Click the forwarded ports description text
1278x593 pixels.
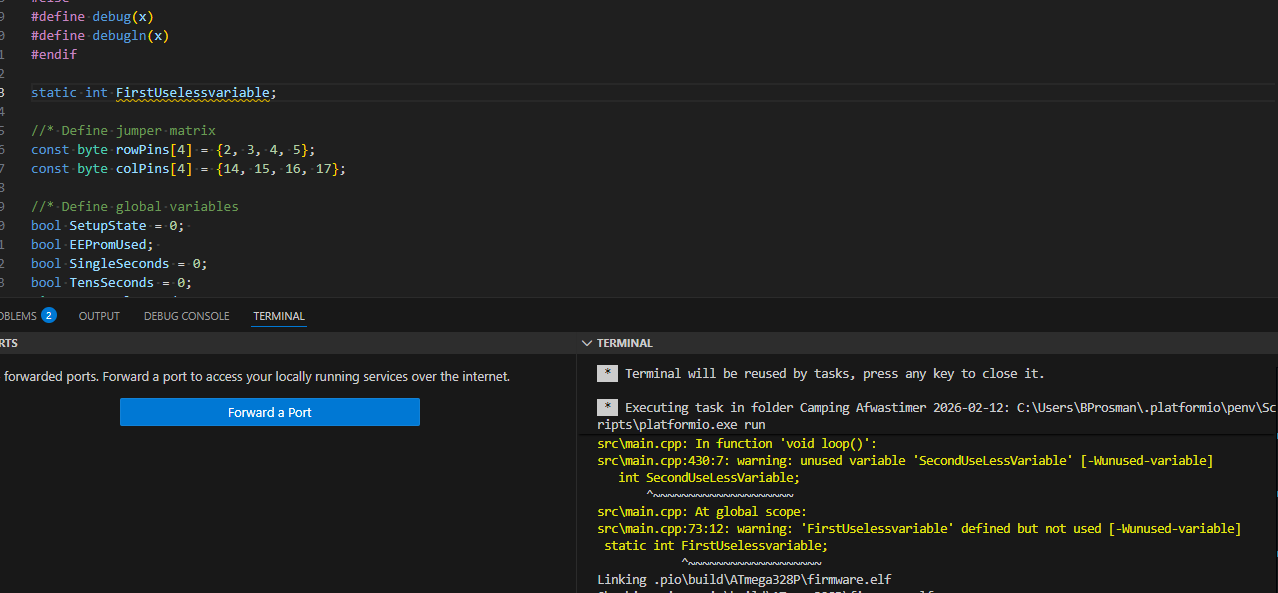(255, 377)
